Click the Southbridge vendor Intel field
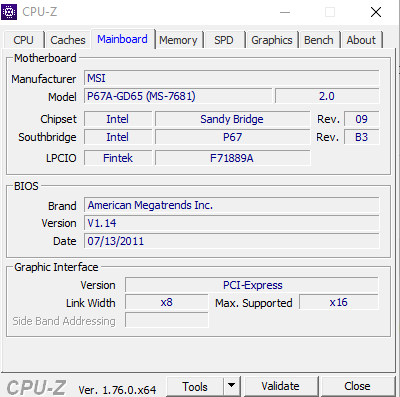This screenshot has height=397, width=400. coord(118,137)
